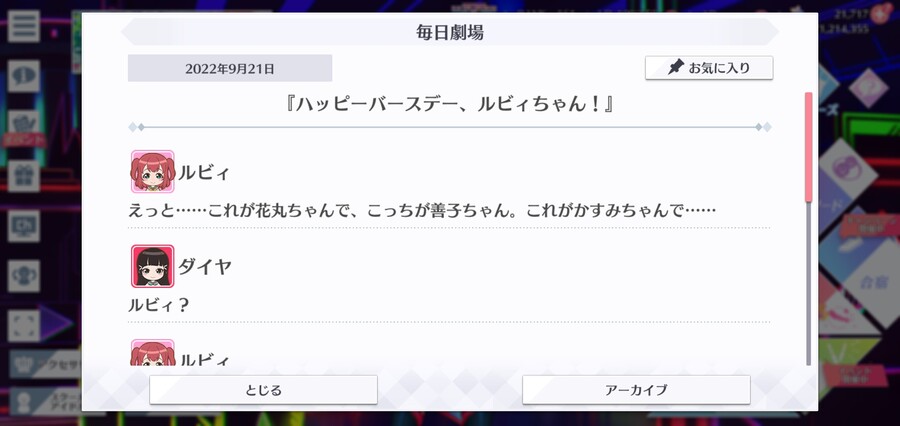900x426 pixels.
Task: Select the channel monitor icon in sidebar
Action: 24,226
